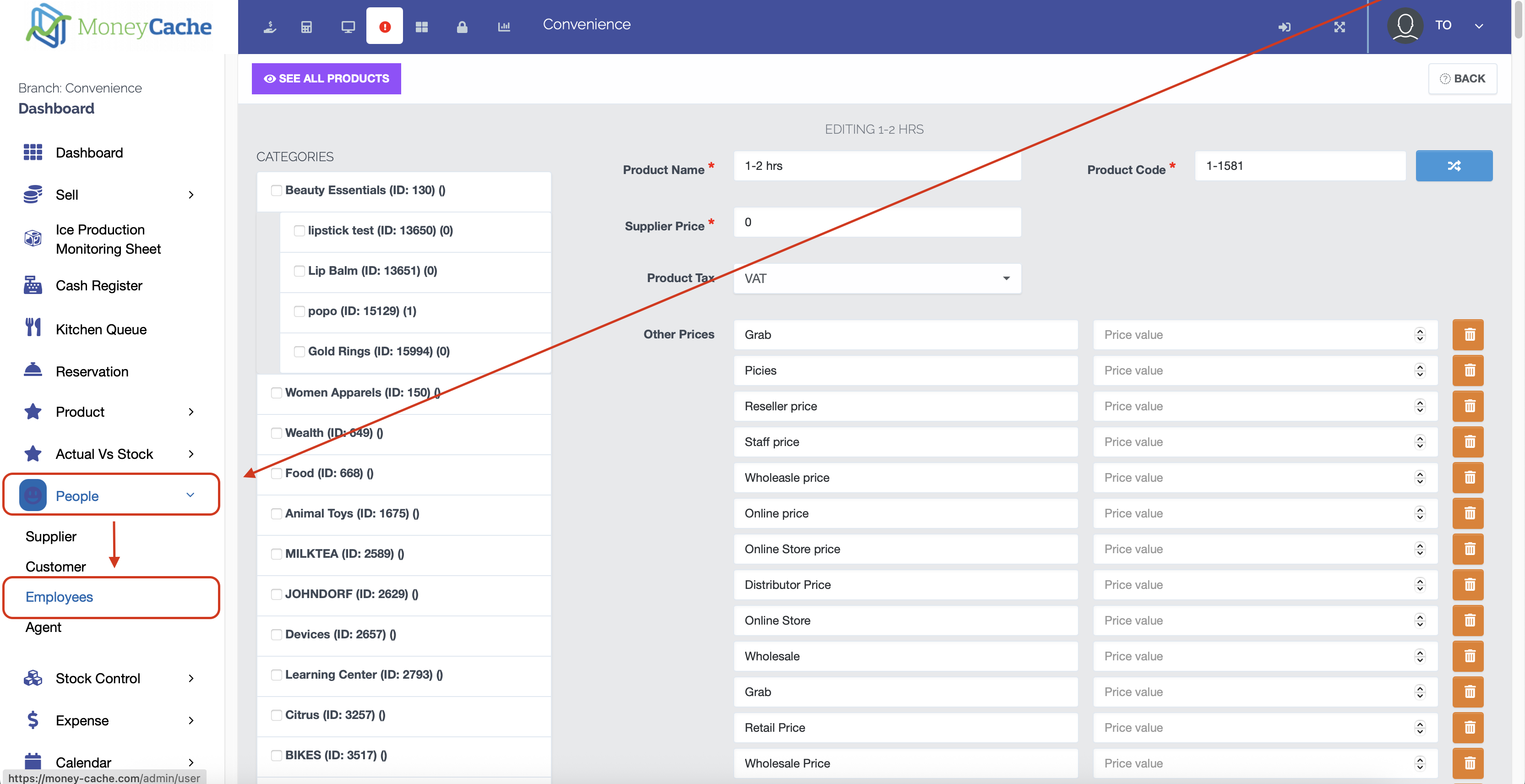The image size is (1525, 784).
Task: Go to Cash Register in sidebar
Action: tap(99, 285)
